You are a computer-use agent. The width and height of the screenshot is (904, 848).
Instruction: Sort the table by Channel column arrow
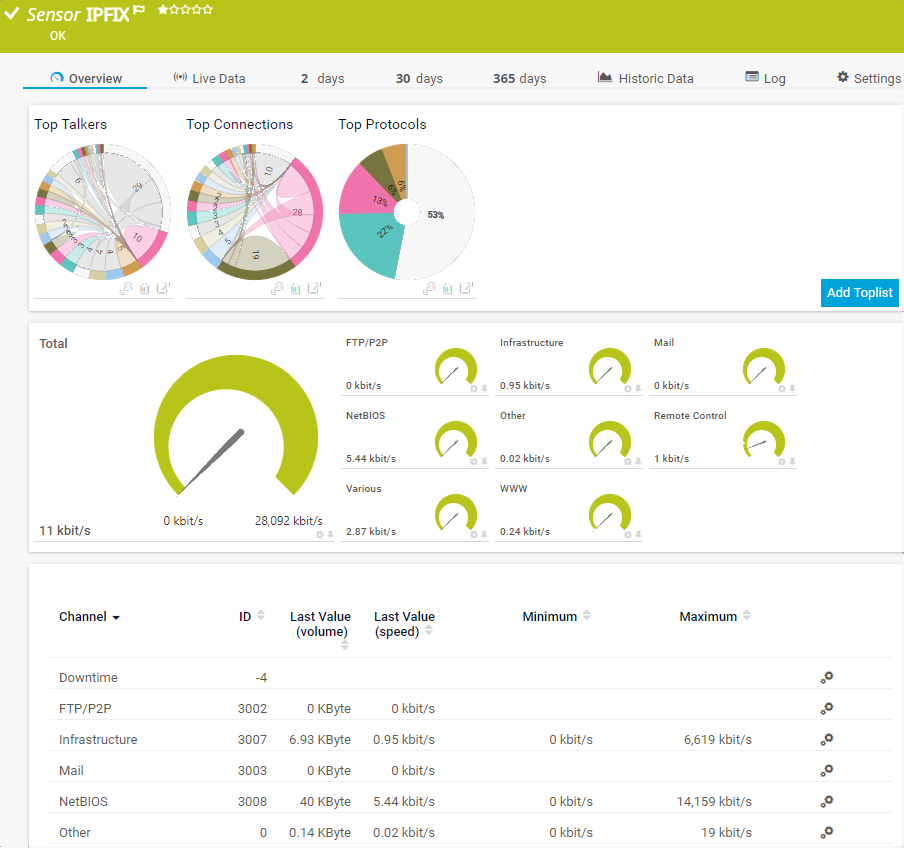point(116,618)
